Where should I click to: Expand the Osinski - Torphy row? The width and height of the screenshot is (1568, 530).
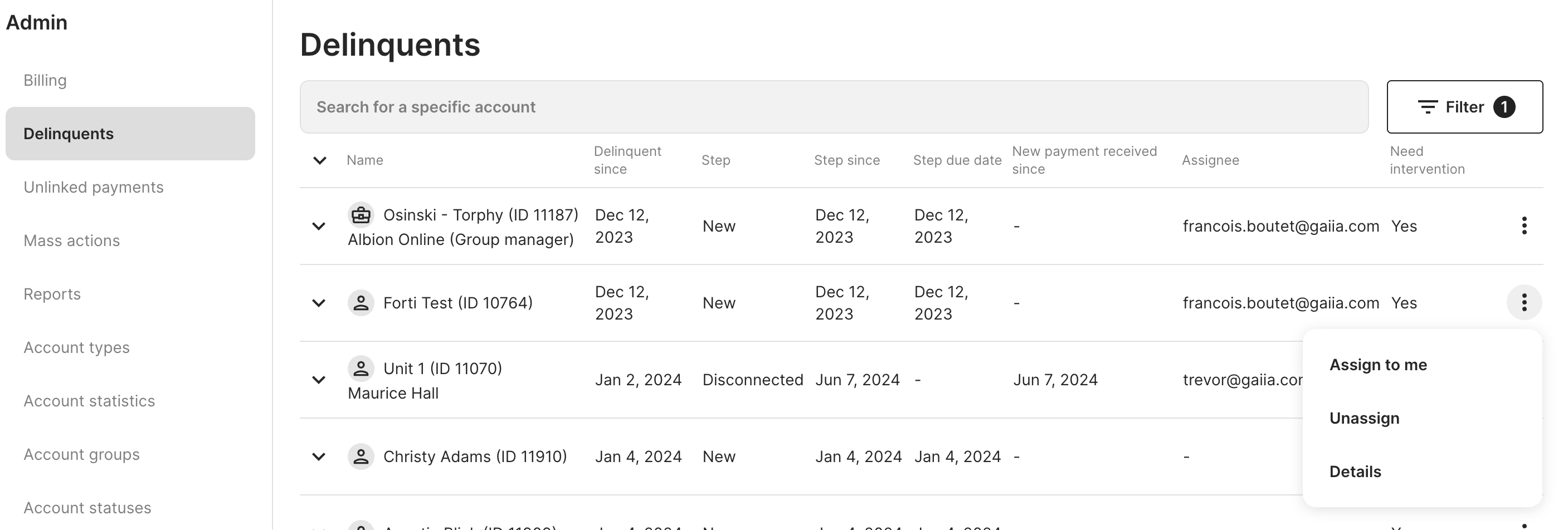[318, 226]
